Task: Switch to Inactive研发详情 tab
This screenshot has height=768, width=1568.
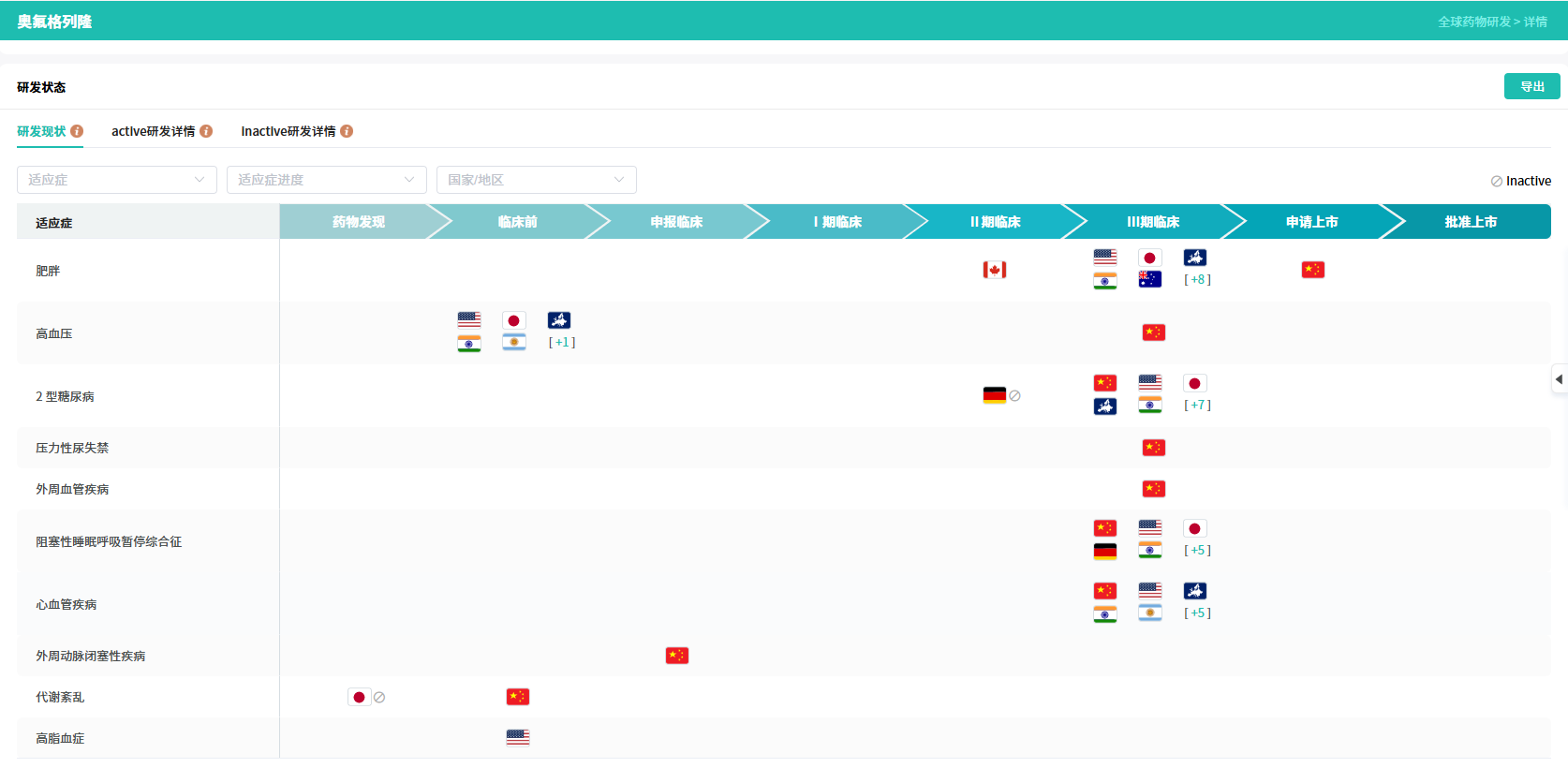Action: pos(288,131)
